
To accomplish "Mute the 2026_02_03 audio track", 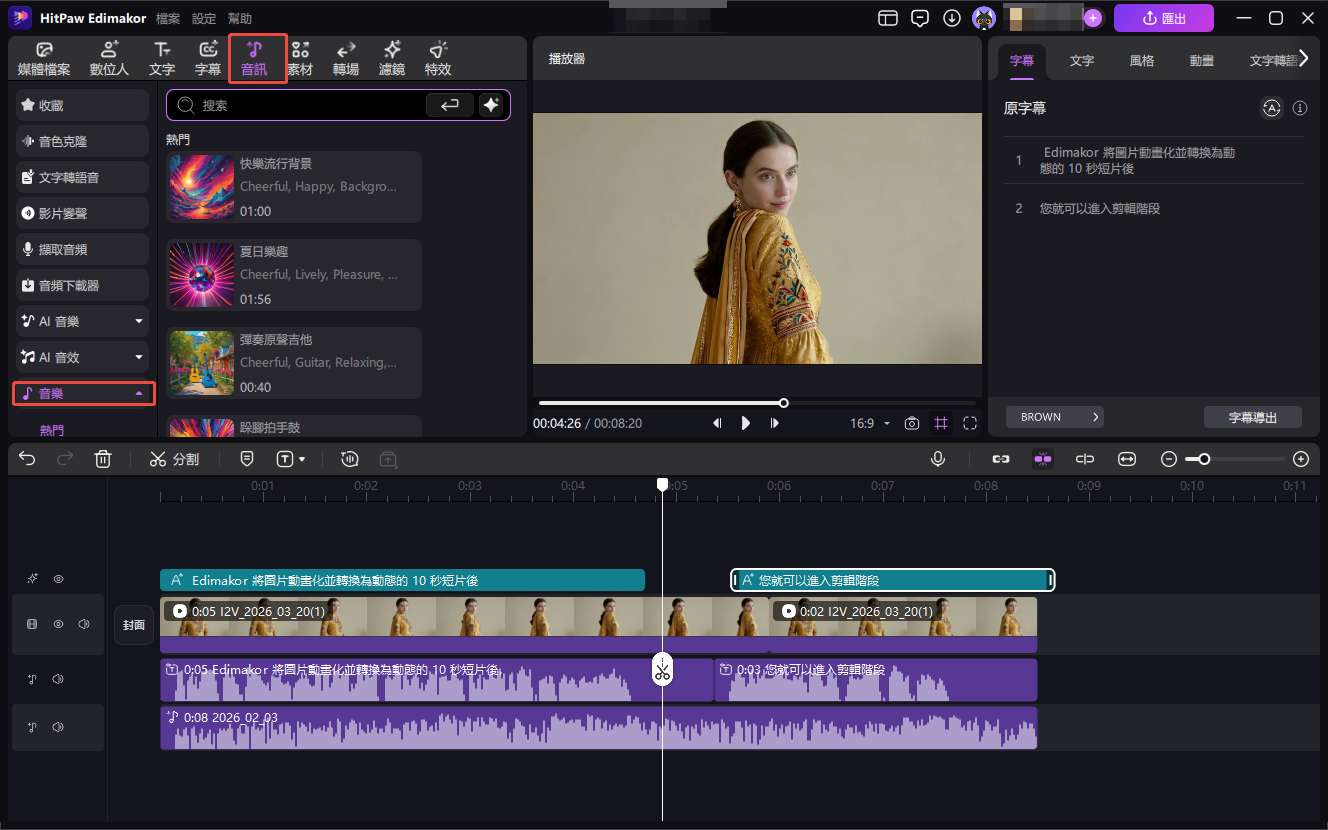I will tap(58, 727).
